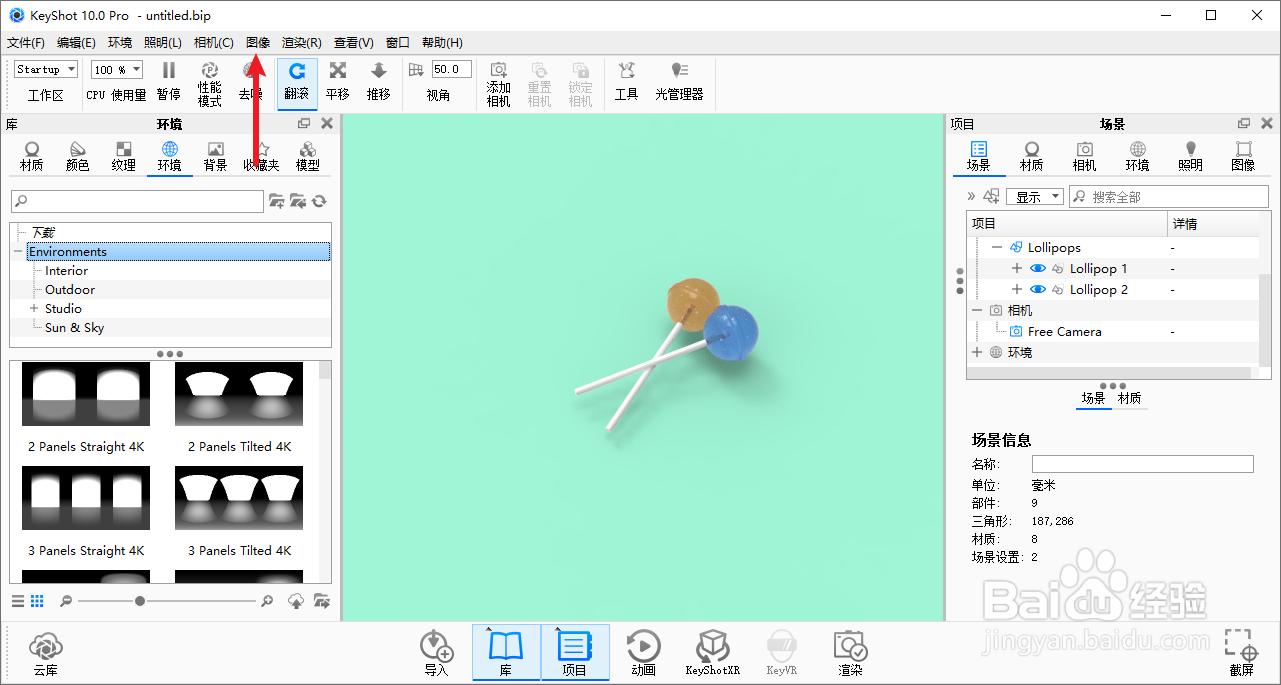1281x685 pixels.
Task: Click the 导入 import button
Action: coord(437,654)
